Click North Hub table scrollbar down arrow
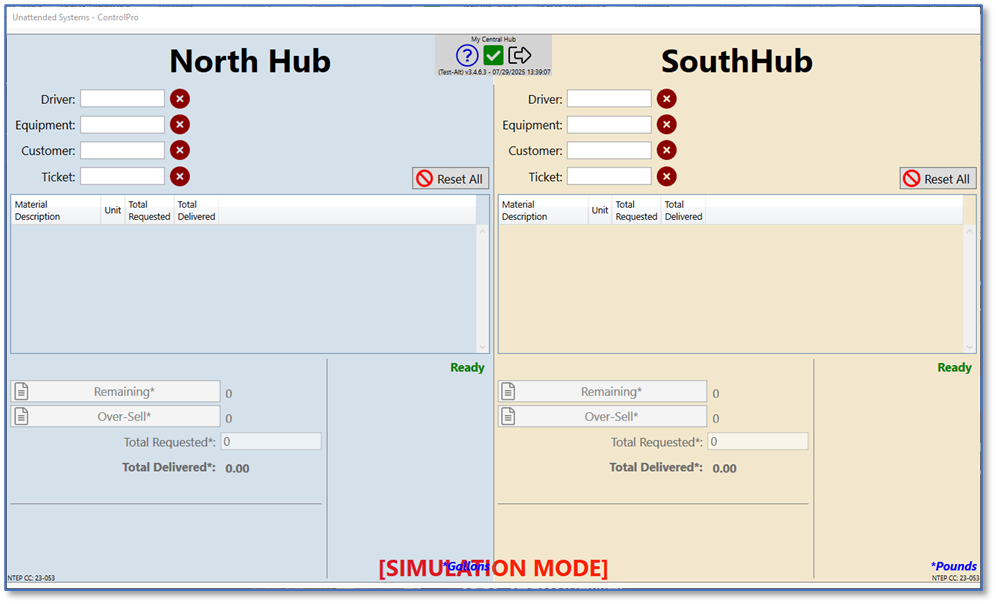Image resolution: width=996 pixels, height=604 pixels. pos(482,346)
